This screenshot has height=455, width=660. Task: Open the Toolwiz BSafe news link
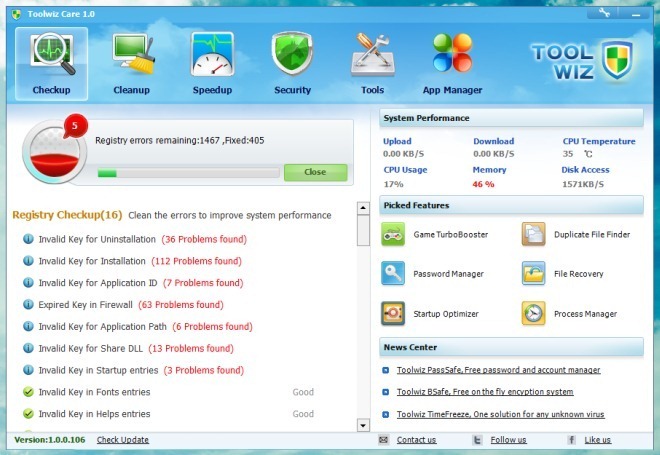coord(485,392)
